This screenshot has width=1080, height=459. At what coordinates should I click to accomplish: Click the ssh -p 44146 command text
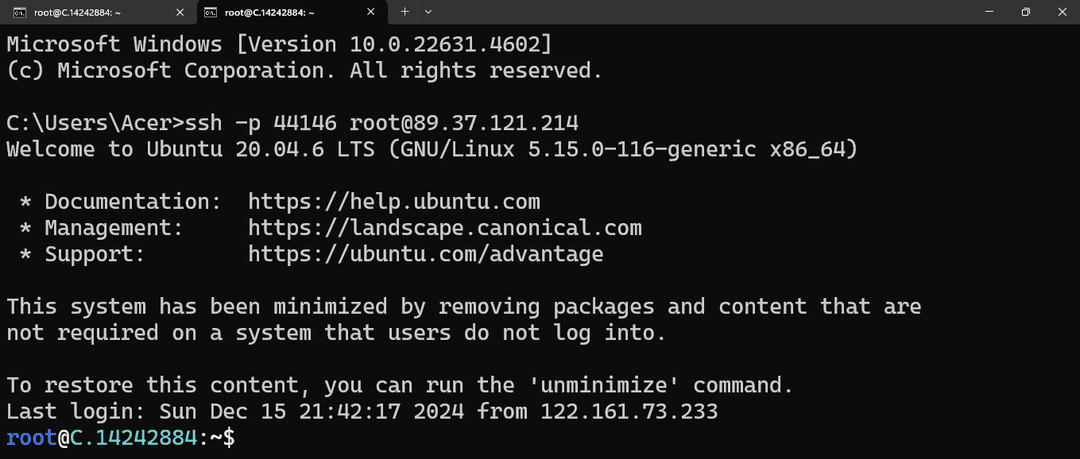(261, 123)
